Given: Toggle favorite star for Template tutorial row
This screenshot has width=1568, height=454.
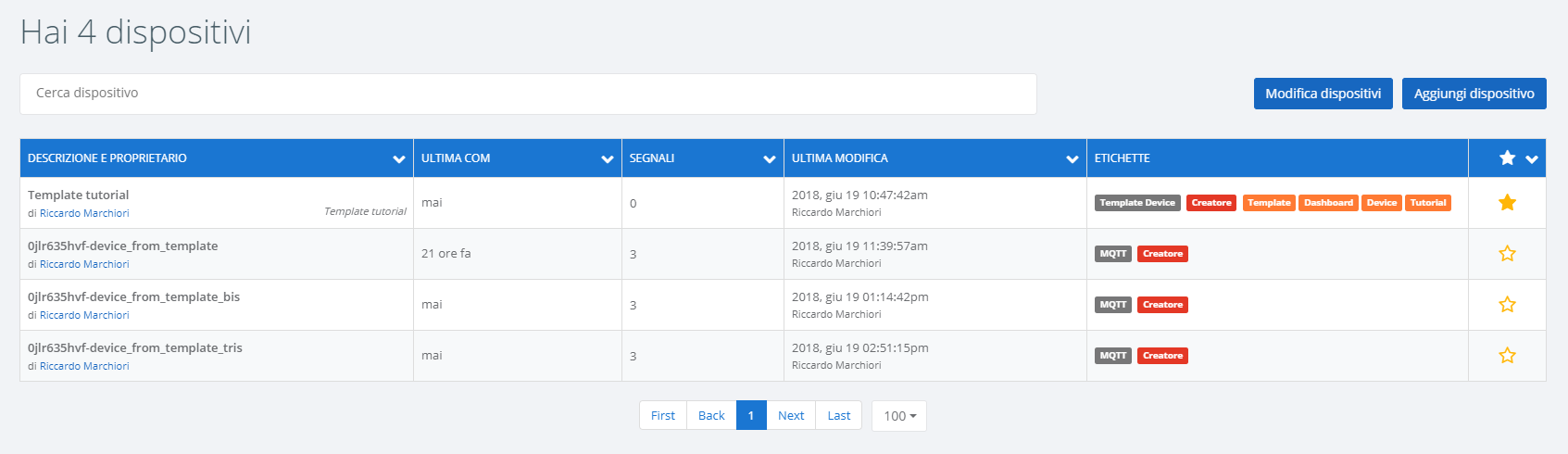Looking at the screenshot, I should (x=1507, y=202).
